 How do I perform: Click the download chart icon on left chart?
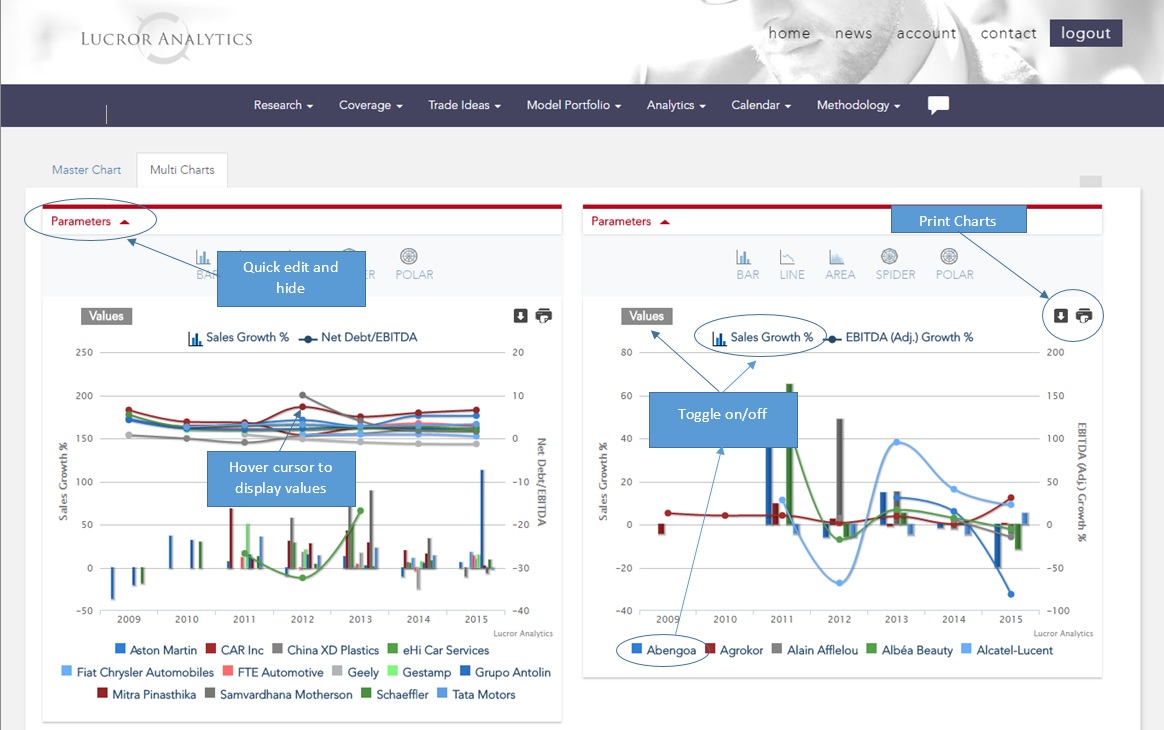coord(519,315)
